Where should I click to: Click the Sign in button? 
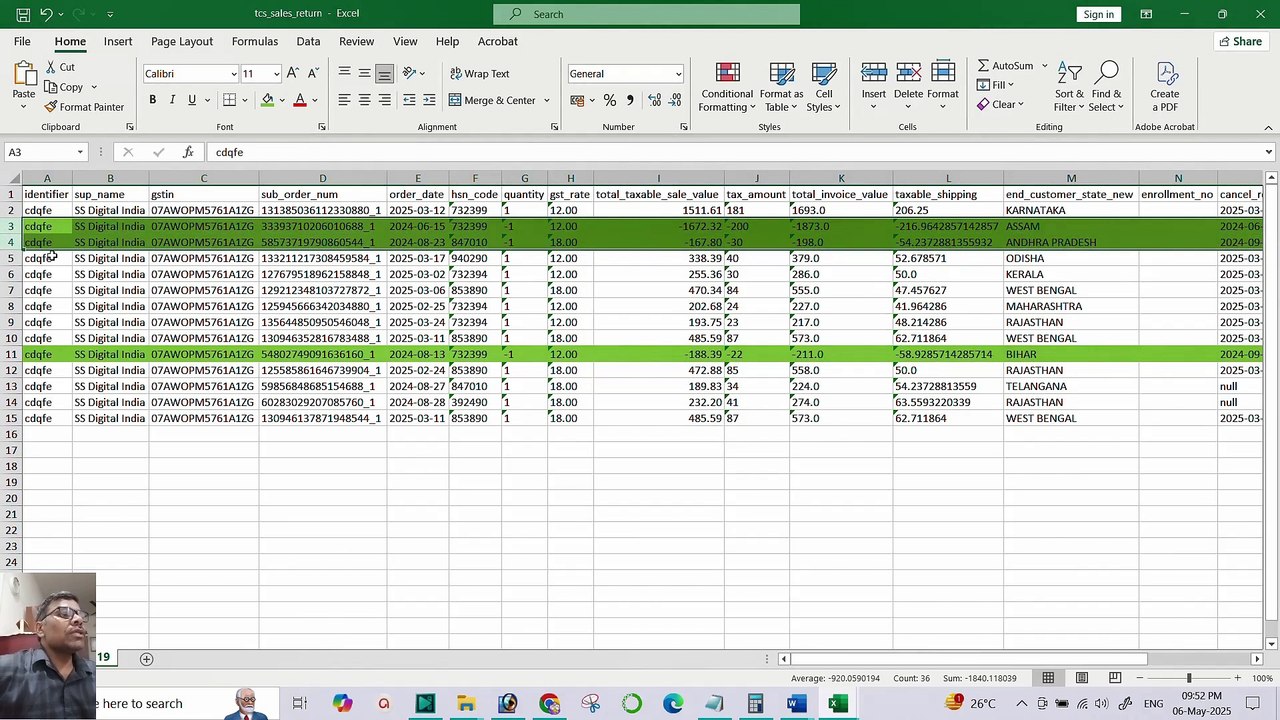[1099, 14]
